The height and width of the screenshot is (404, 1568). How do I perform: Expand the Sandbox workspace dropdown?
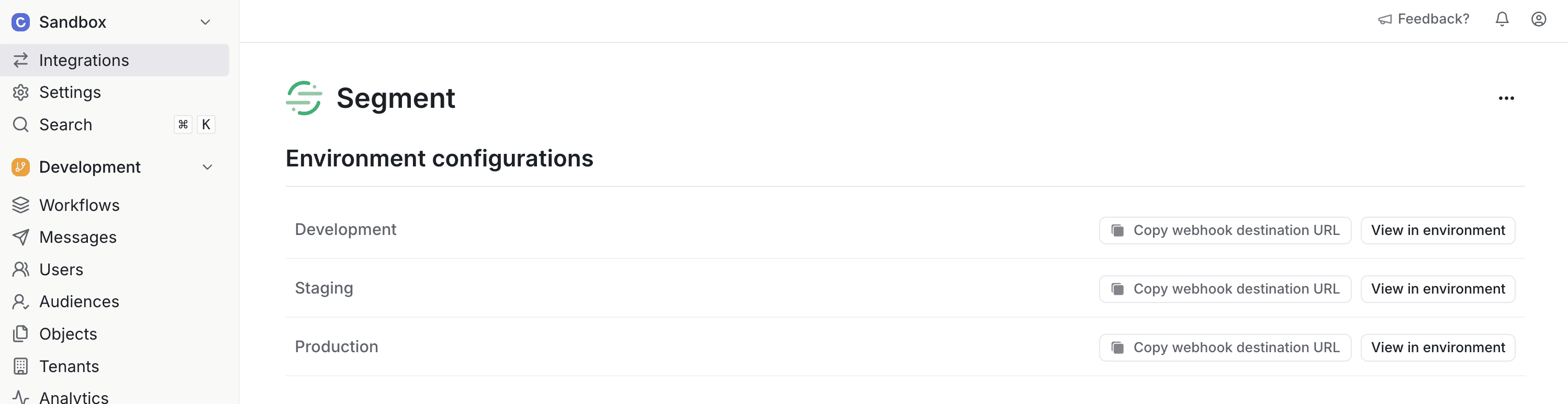pos(205,23)
